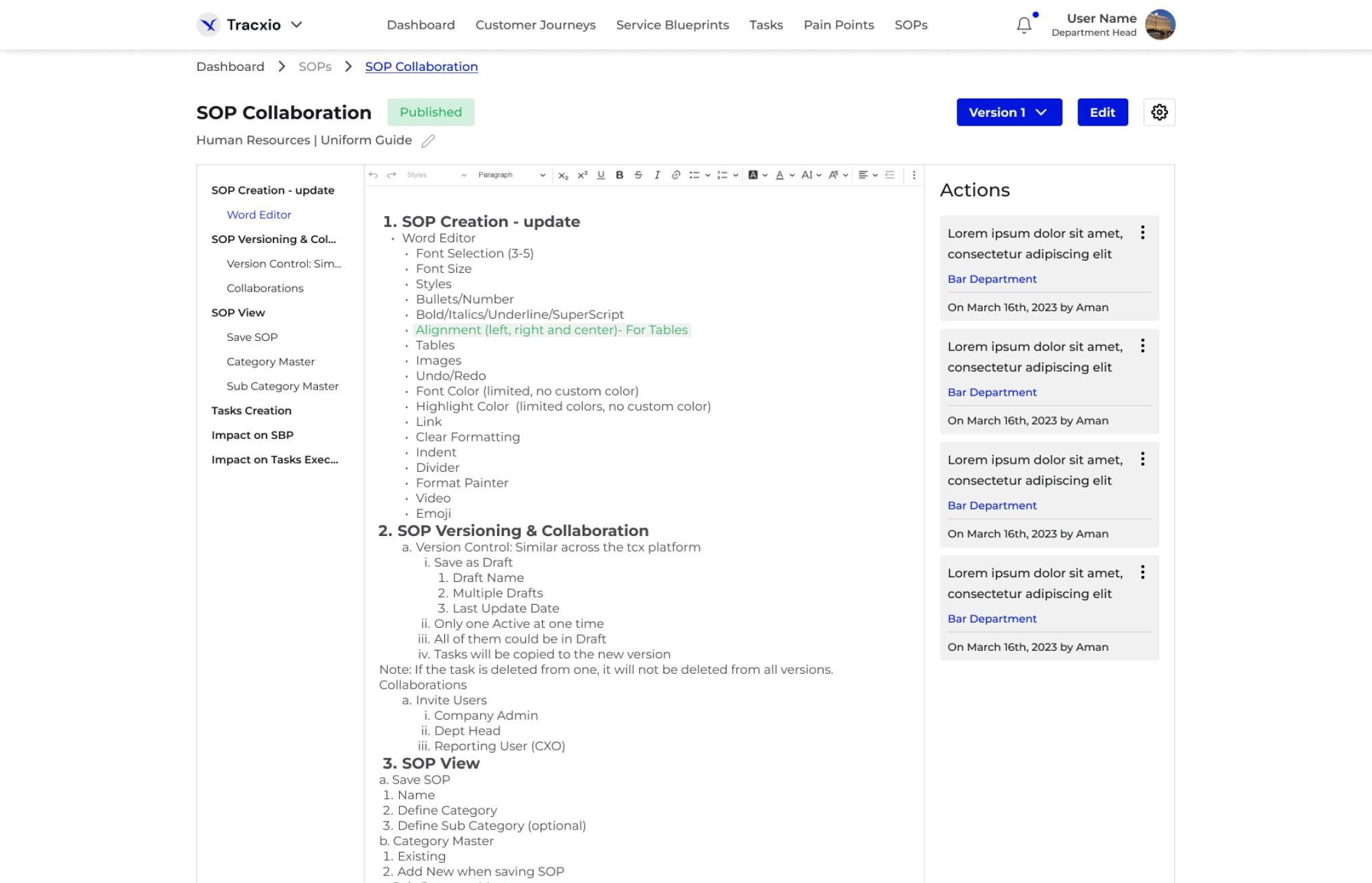
Task: Toggle italic formatting
Action: click(657, 175)
